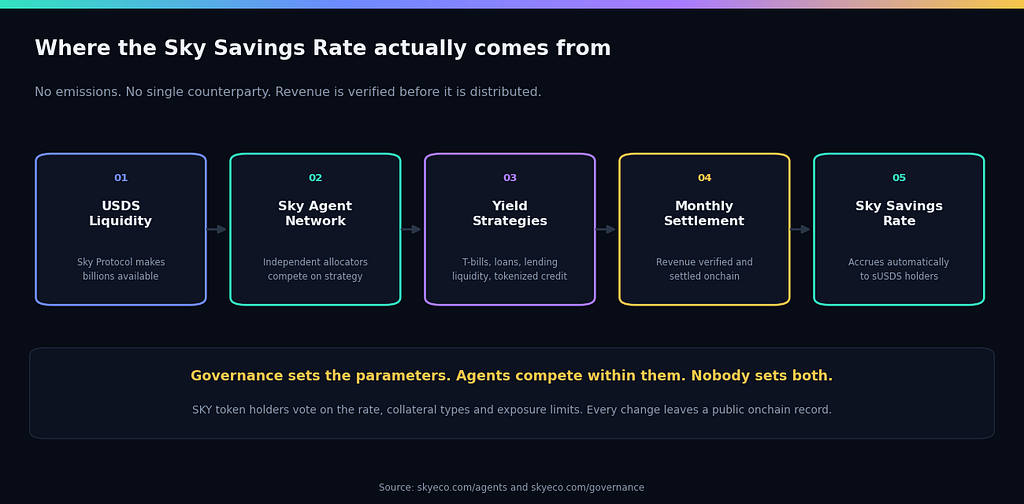1024x504 pixels.
Task: Select step number 02 label
Action: click(x=315, y=178)
